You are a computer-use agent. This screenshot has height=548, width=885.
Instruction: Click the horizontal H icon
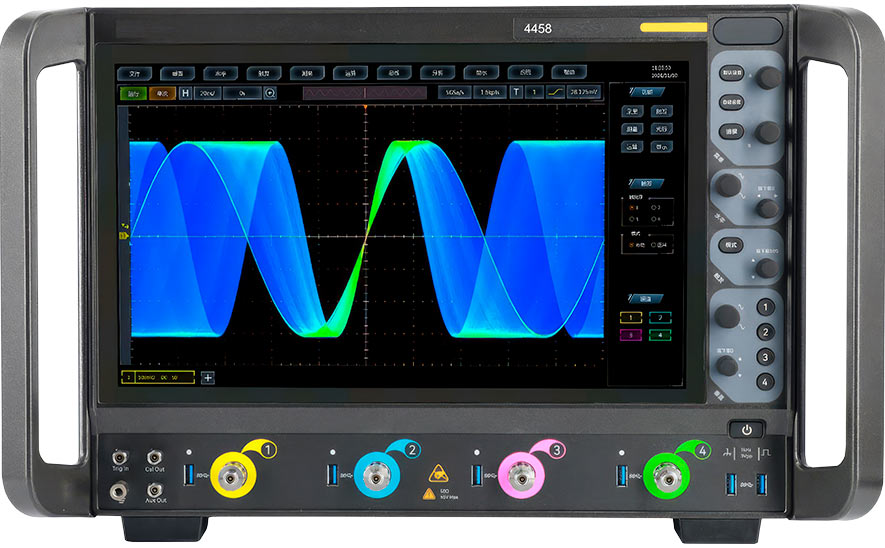coord(185,93)
